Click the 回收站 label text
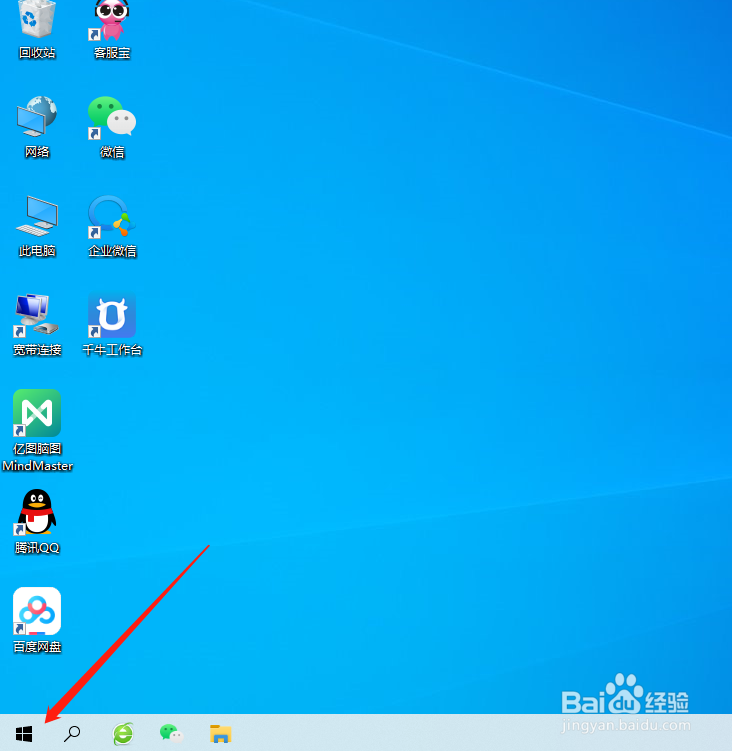This screenshot has height=751, width=732. point(37,53)
